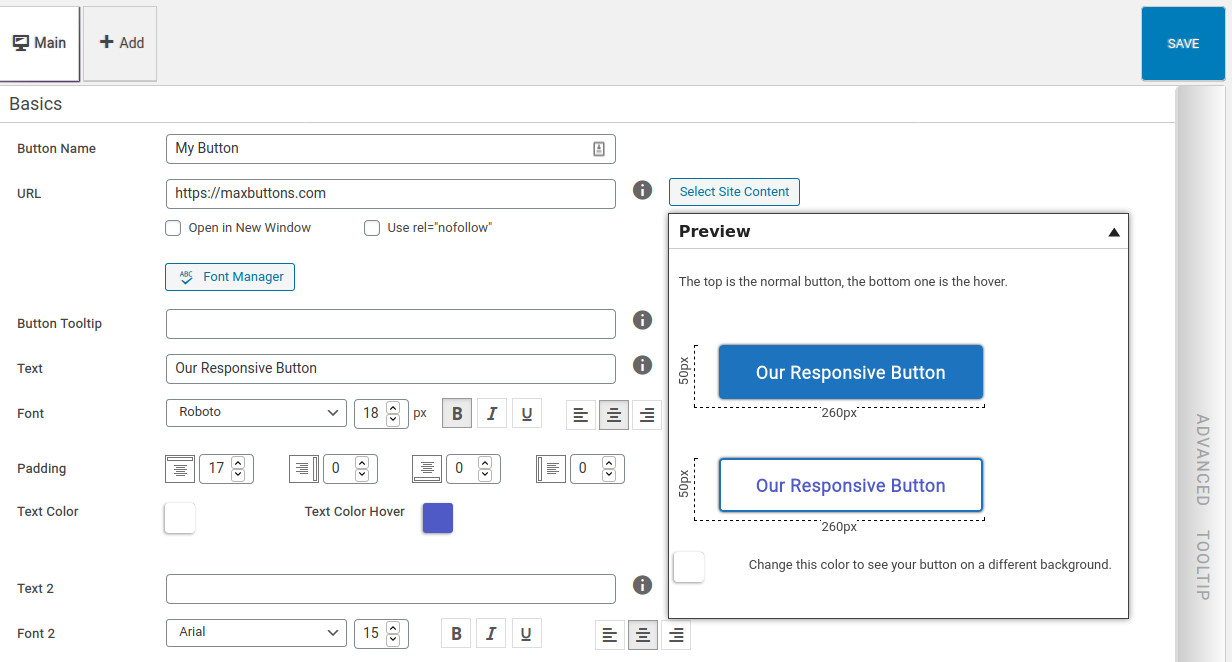1232x662 pixels.
Task: Click the info icon next to Button Tooltip
Action: point(642,320)
